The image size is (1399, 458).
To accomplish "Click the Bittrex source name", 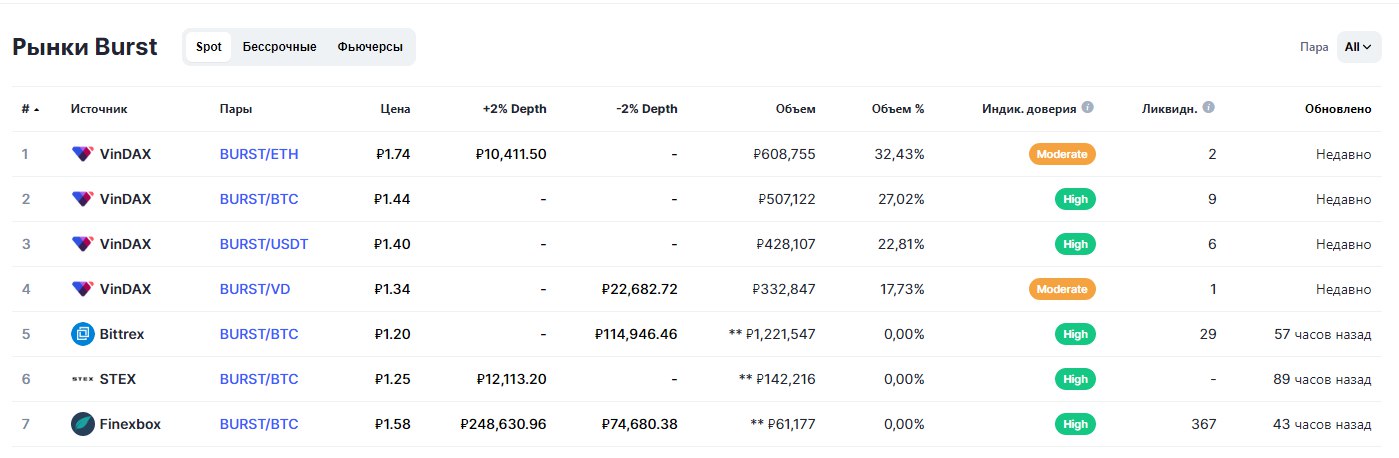I will [122, 334].
